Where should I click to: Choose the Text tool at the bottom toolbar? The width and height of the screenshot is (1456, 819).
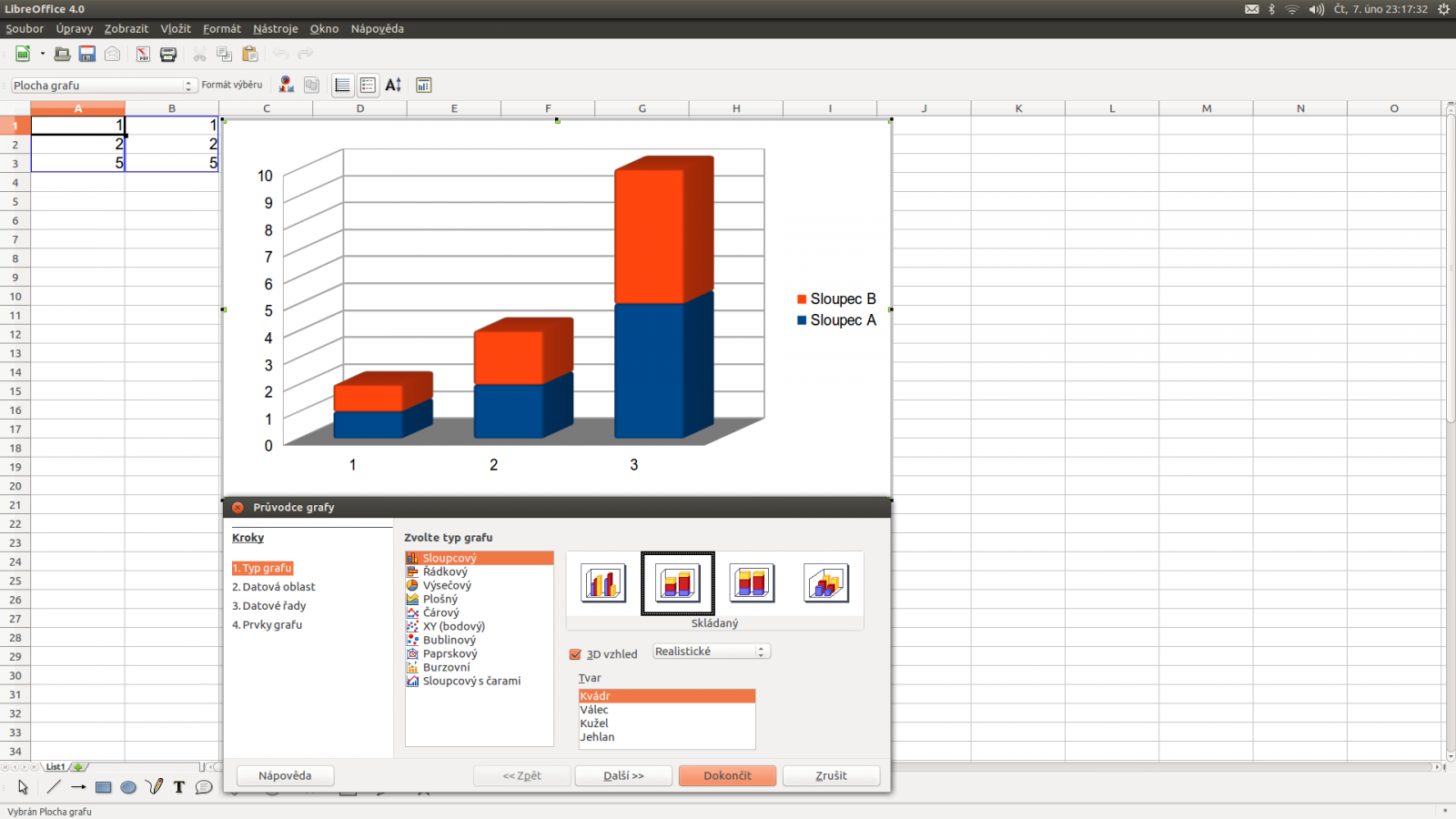point(178,787)
